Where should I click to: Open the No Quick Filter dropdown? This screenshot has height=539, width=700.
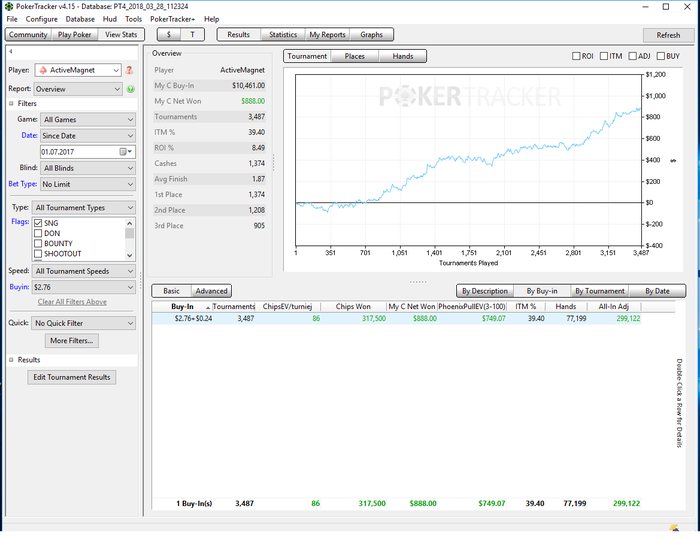point(84,323)
